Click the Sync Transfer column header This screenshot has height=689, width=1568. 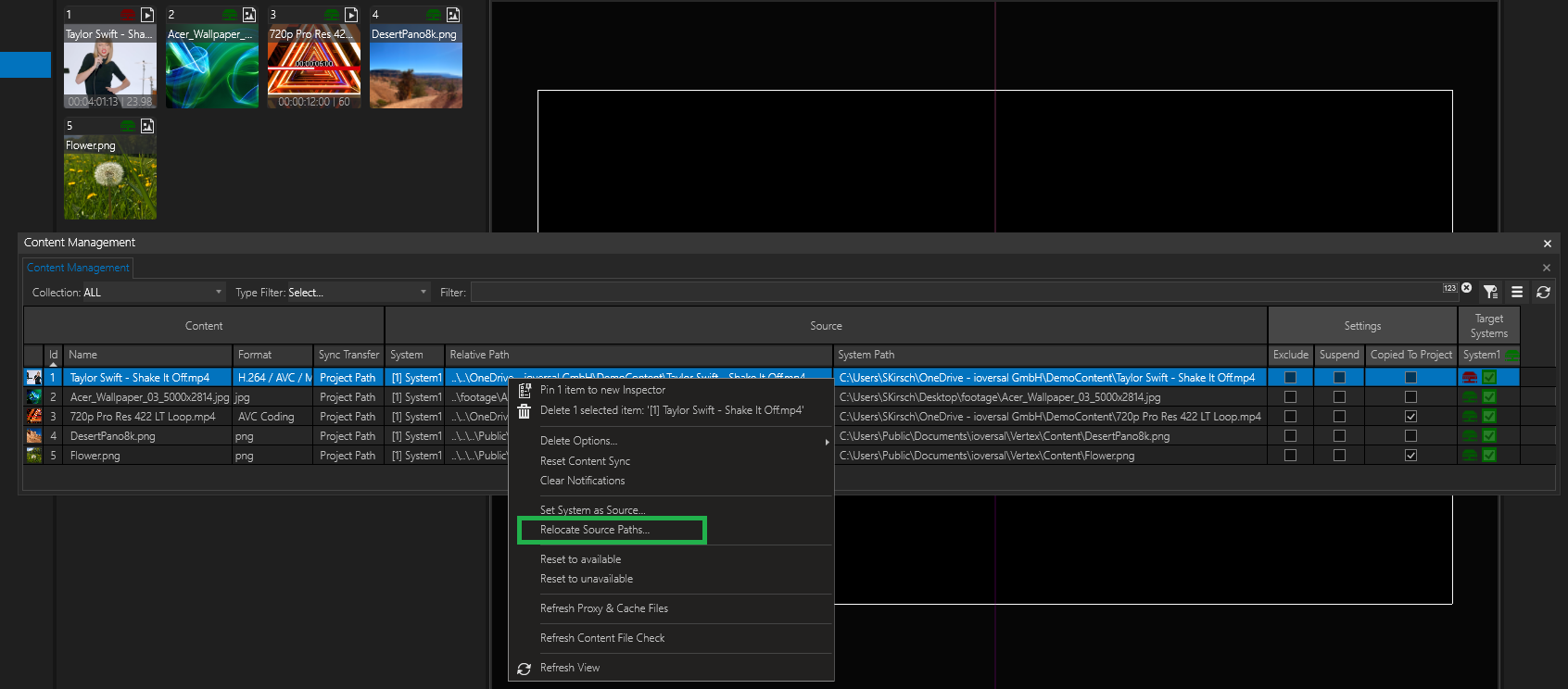click(348, 355)
